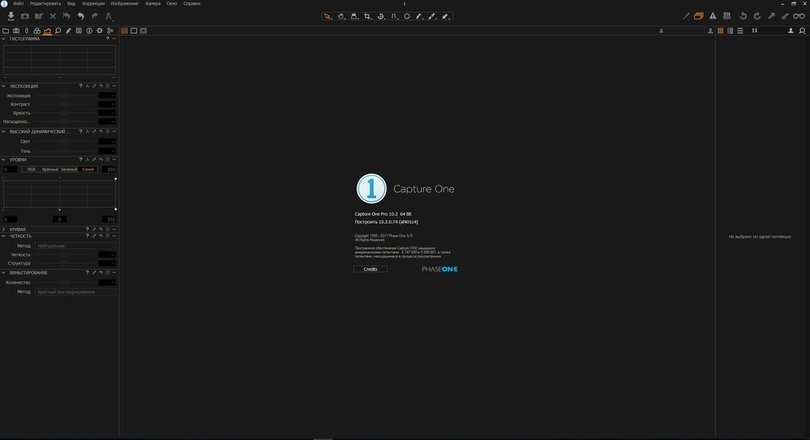Switch viewer to orange multi-view grid mode
The height and width of the screenshot is (440, 810).
click(x=124, y=31)
